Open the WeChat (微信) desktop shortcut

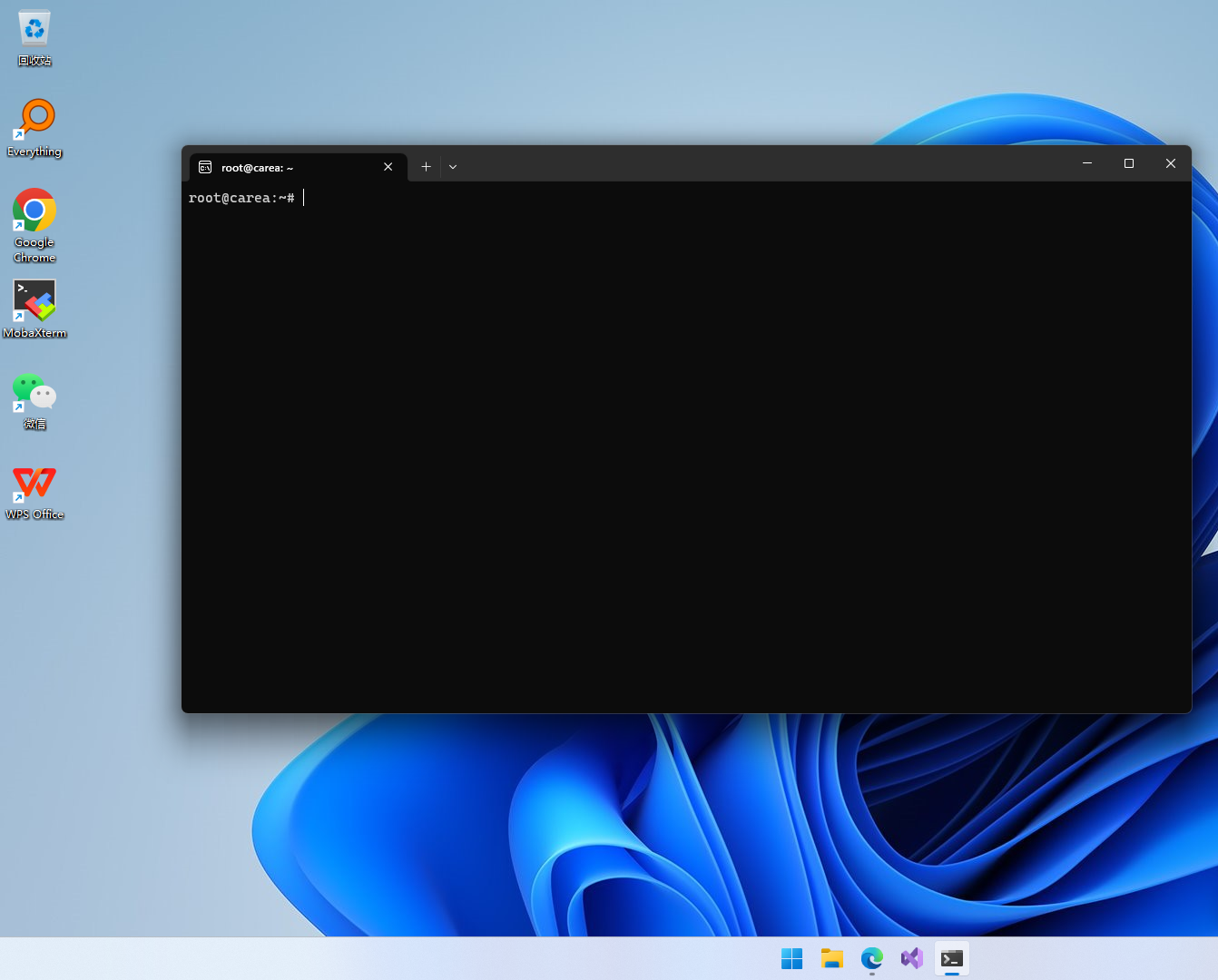click(34, 400)
